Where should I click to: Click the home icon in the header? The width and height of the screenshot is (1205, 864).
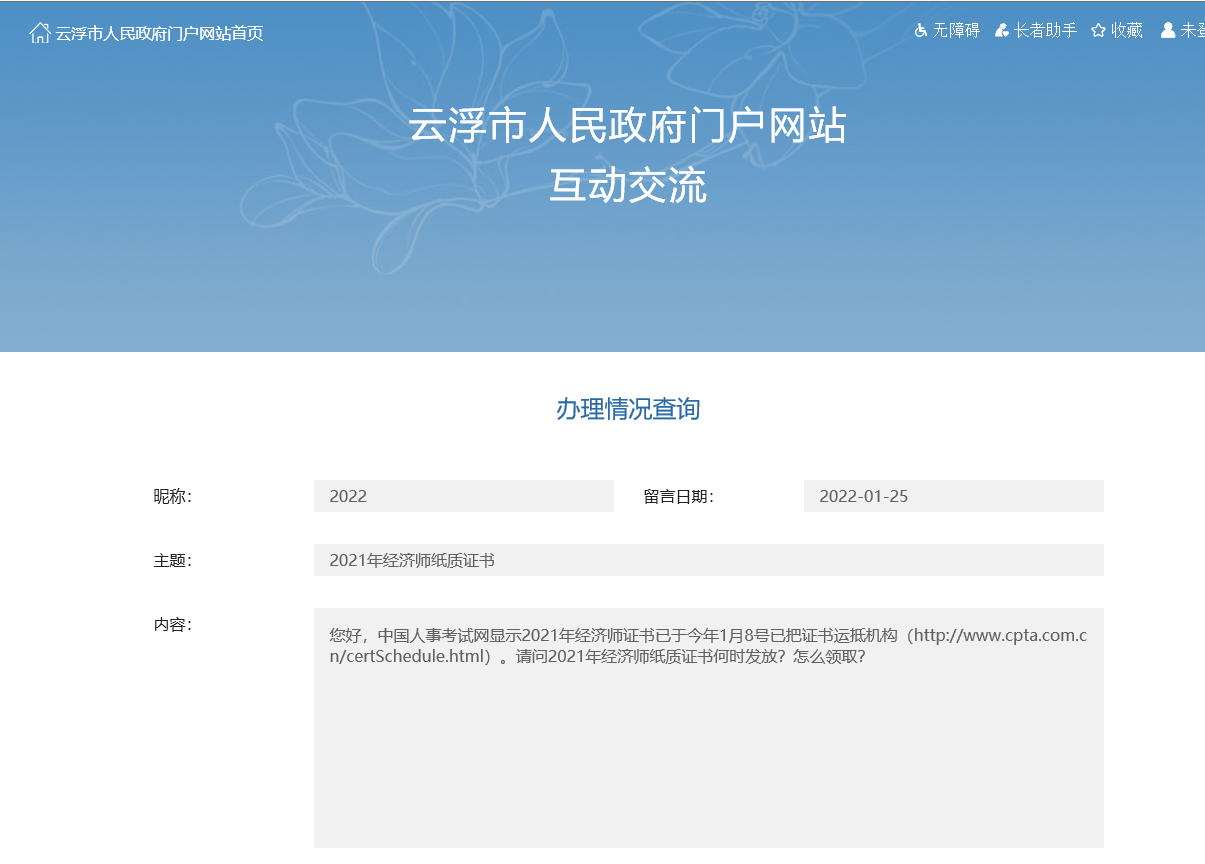[39, 33]
